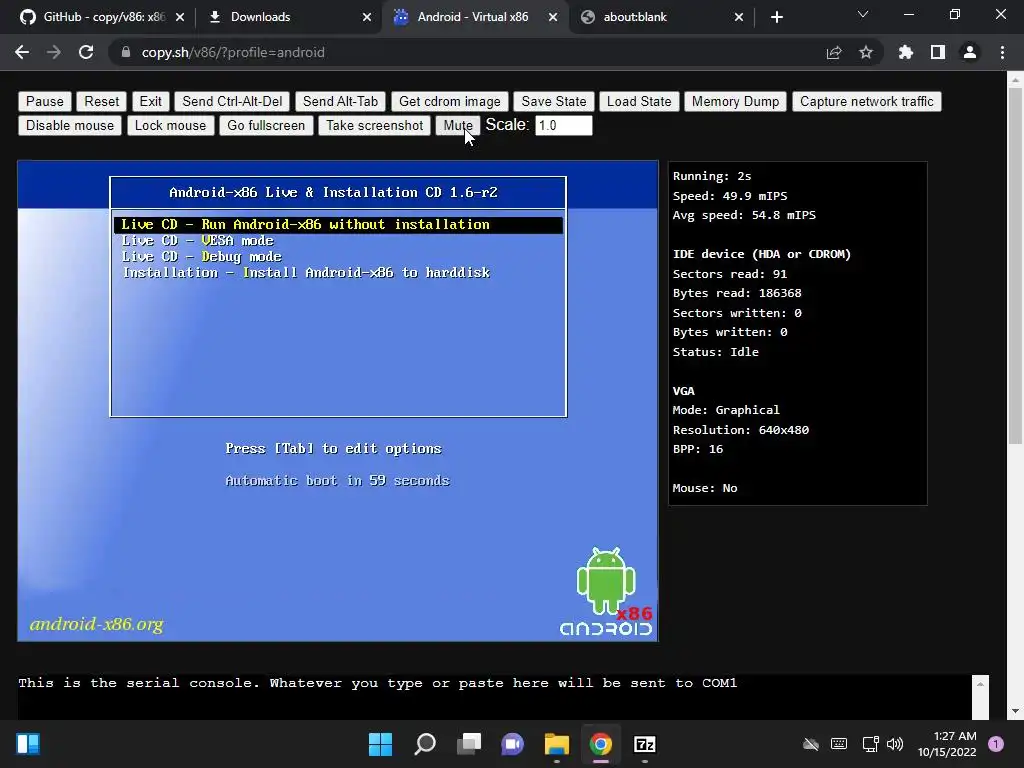This screenshot has height=768, width=1024.
Task: Reload the page with the refresh icon
Action: tap(86, 52)
